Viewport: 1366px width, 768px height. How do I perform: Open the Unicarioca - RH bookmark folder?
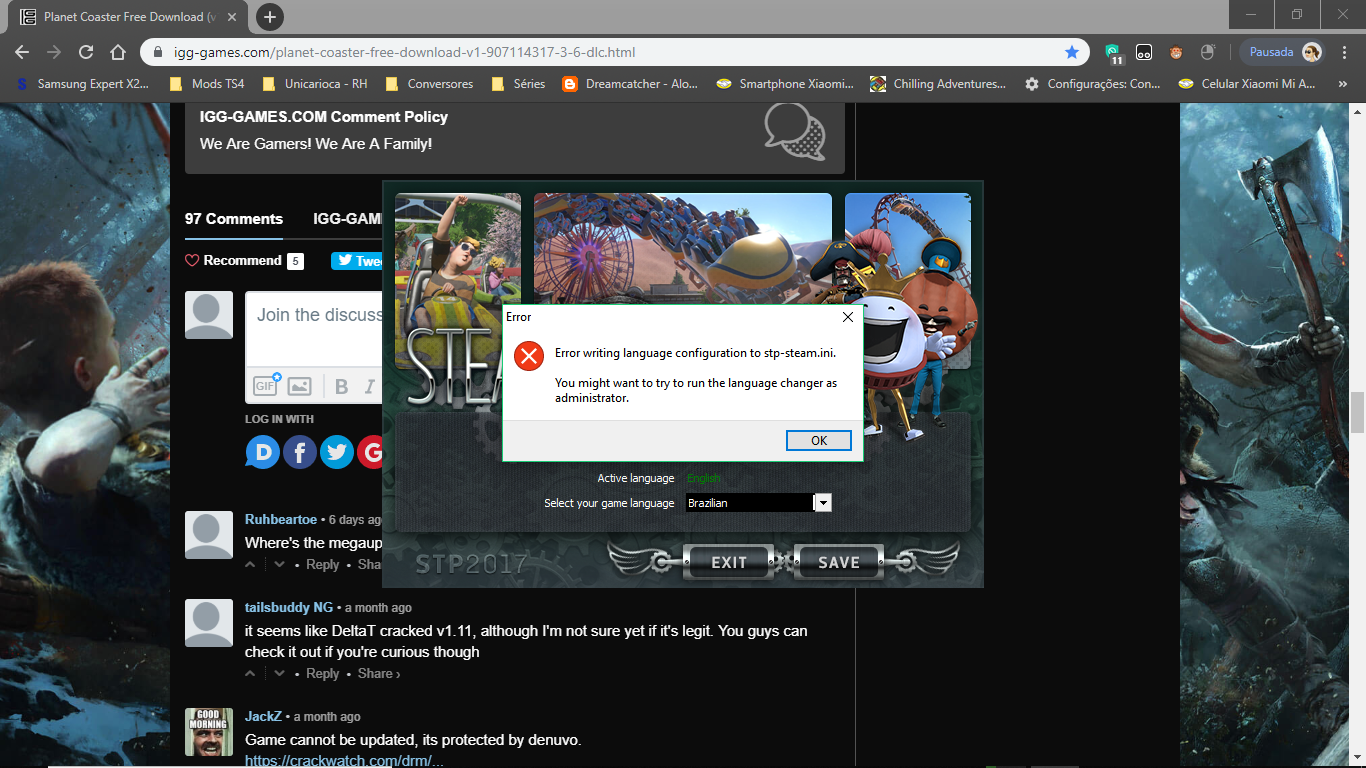[314, 84]
